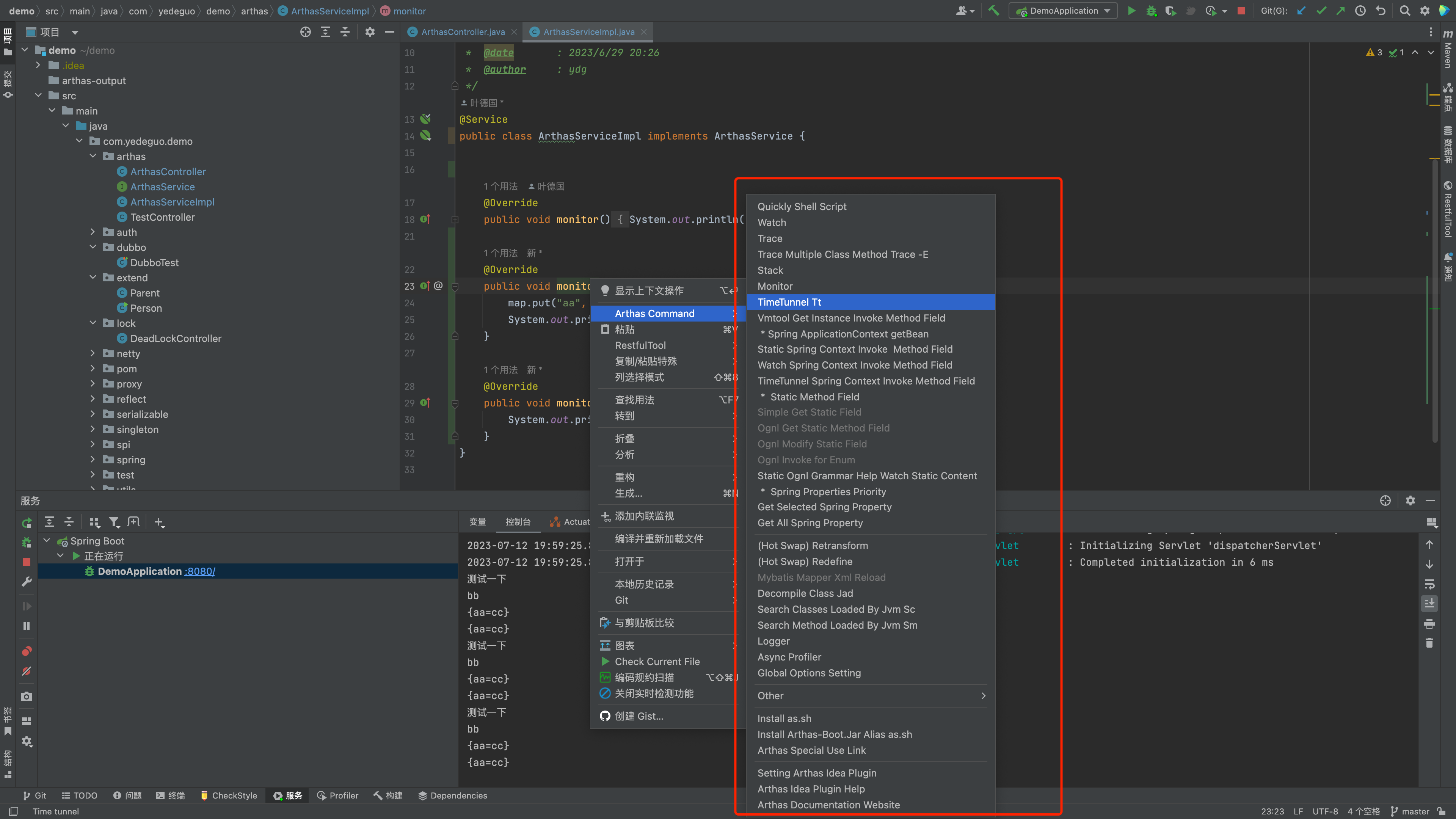
Task: Toggle soft-wrap in console output
Action: point(1429,584)
